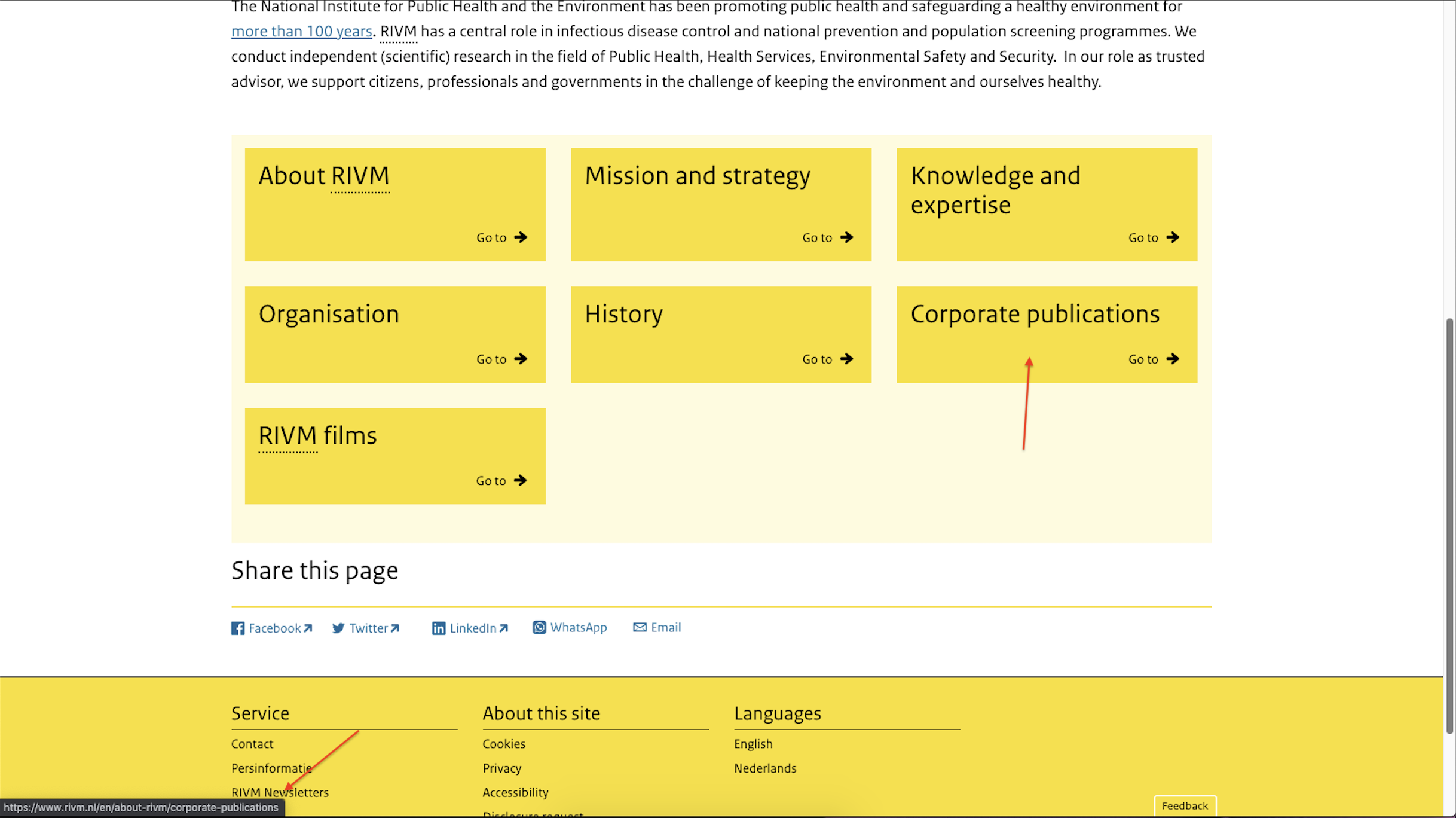Open Accessibility information page
Image resolution: width=1456 pixels, height=818 pixels.
point(515,793)
